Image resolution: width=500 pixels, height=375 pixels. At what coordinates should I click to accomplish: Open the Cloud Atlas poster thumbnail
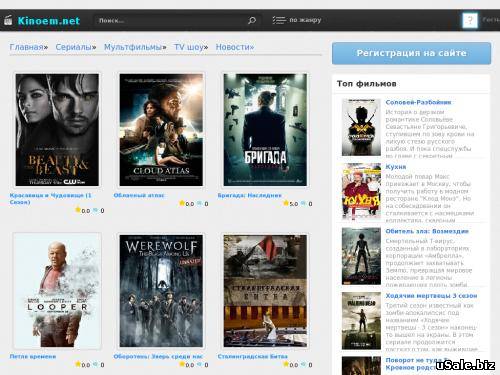(x=161, y=130)
